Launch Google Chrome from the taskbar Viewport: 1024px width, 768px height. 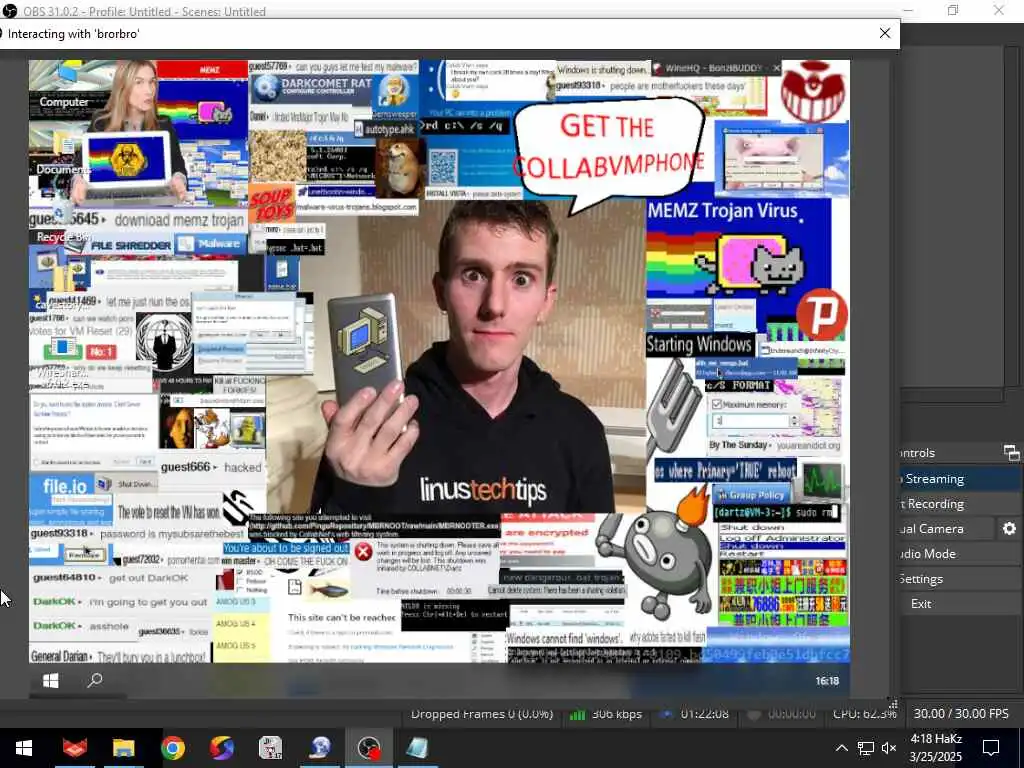[x=172, y=748]
